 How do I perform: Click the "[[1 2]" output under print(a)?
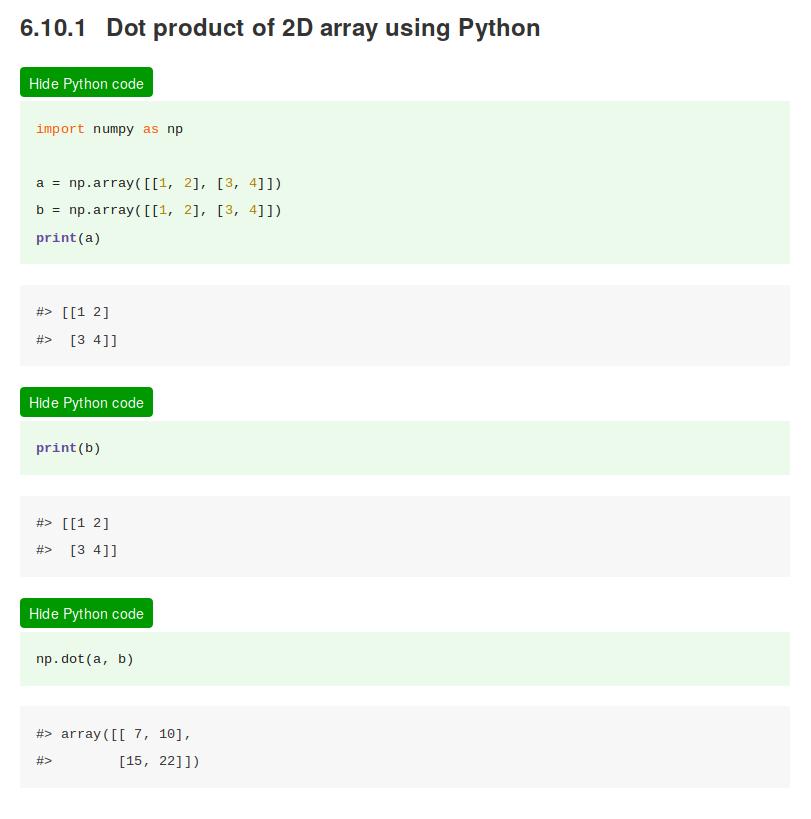(x=85, y=312)
